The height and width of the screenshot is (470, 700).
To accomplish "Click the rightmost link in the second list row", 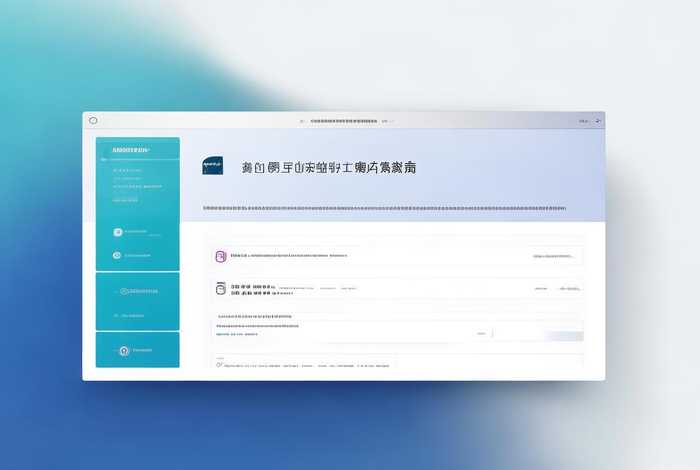I will pyautogui.click(x=569, y=289).
